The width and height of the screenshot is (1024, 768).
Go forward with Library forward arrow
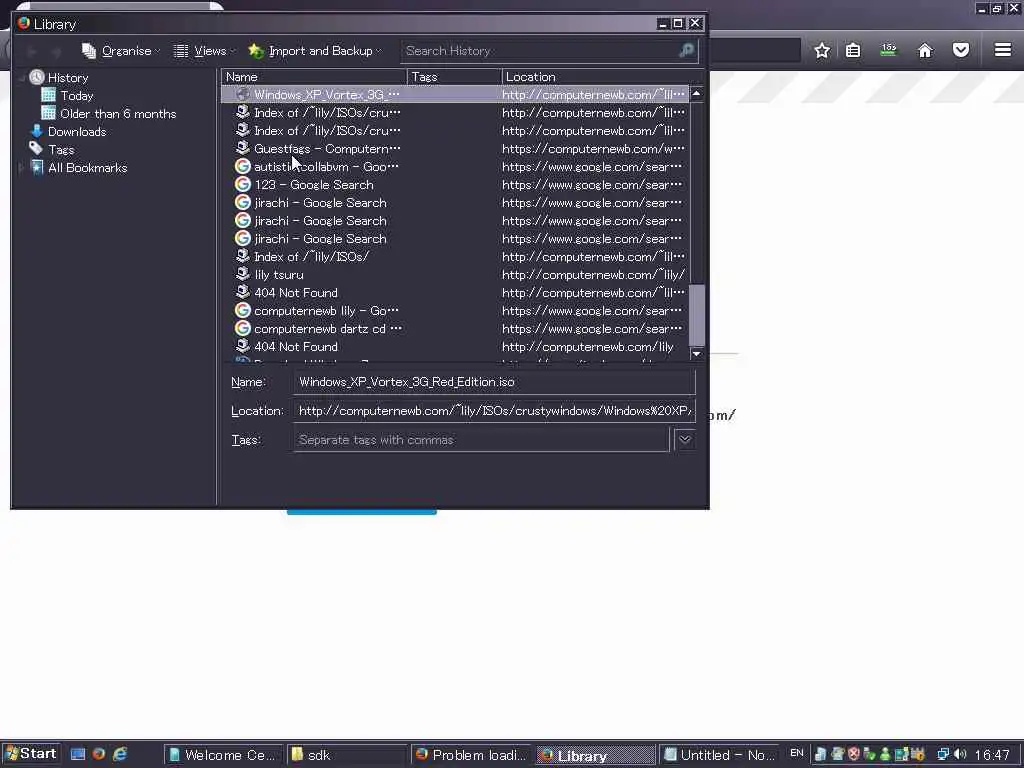tap(56, 52)
